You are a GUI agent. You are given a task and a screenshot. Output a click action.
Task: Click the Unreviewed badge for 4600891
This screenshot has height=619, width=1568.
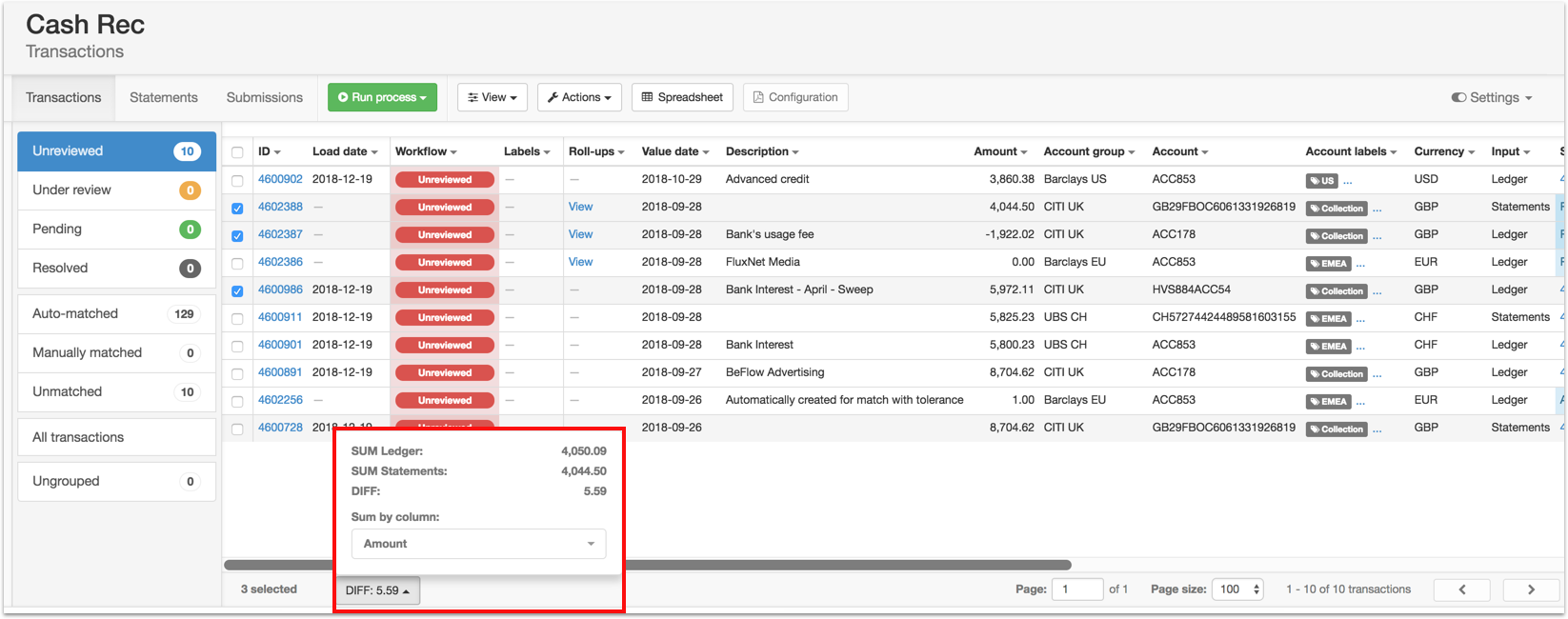coord(445,372)
